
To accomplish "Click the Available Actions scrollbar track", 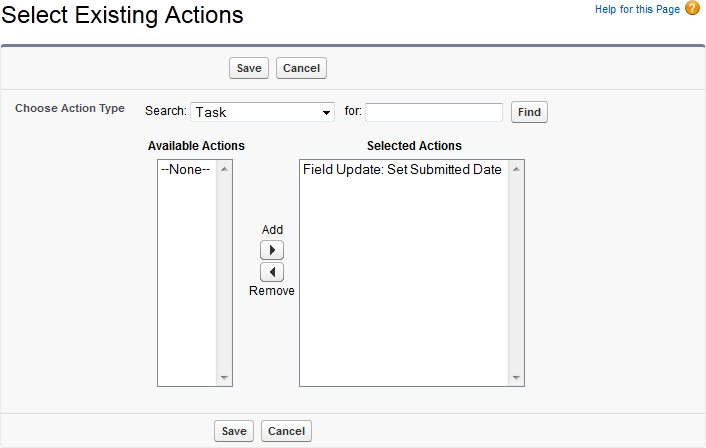I will tap(225, 270).
